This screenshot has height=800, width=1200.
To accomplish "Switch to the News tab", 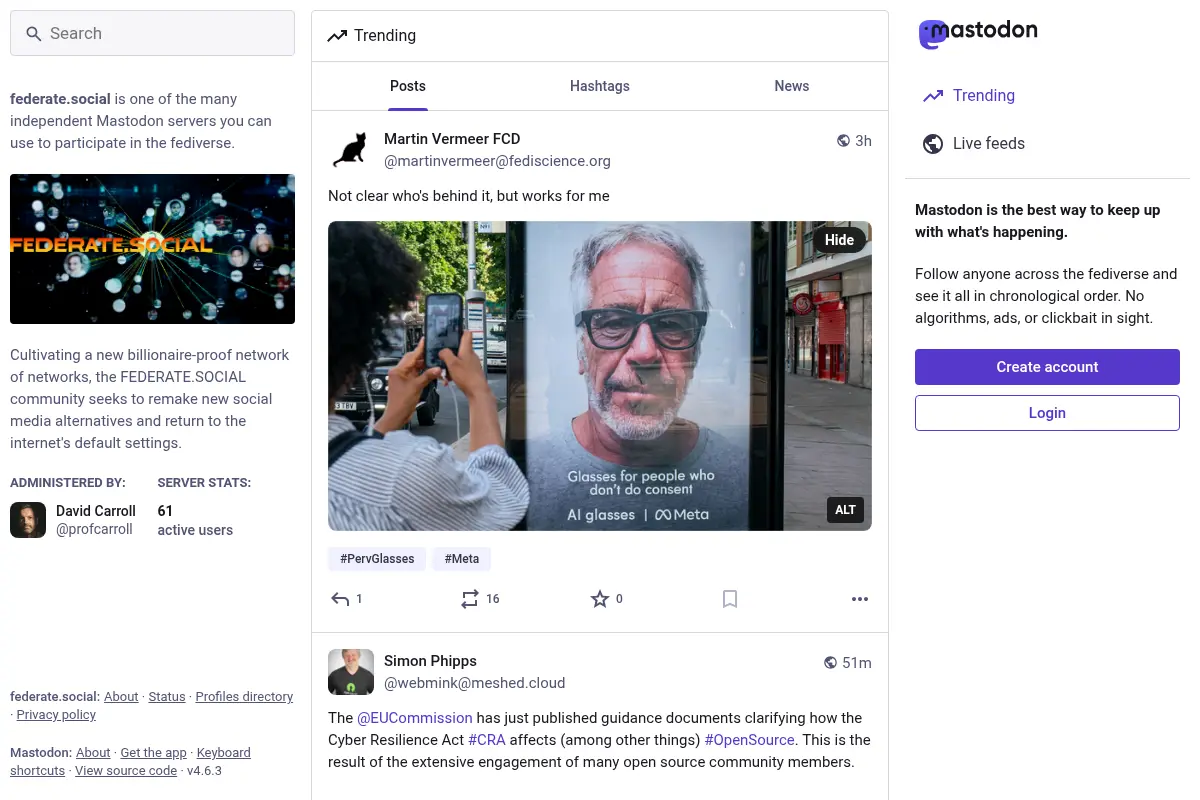I will tap(792, 86).
